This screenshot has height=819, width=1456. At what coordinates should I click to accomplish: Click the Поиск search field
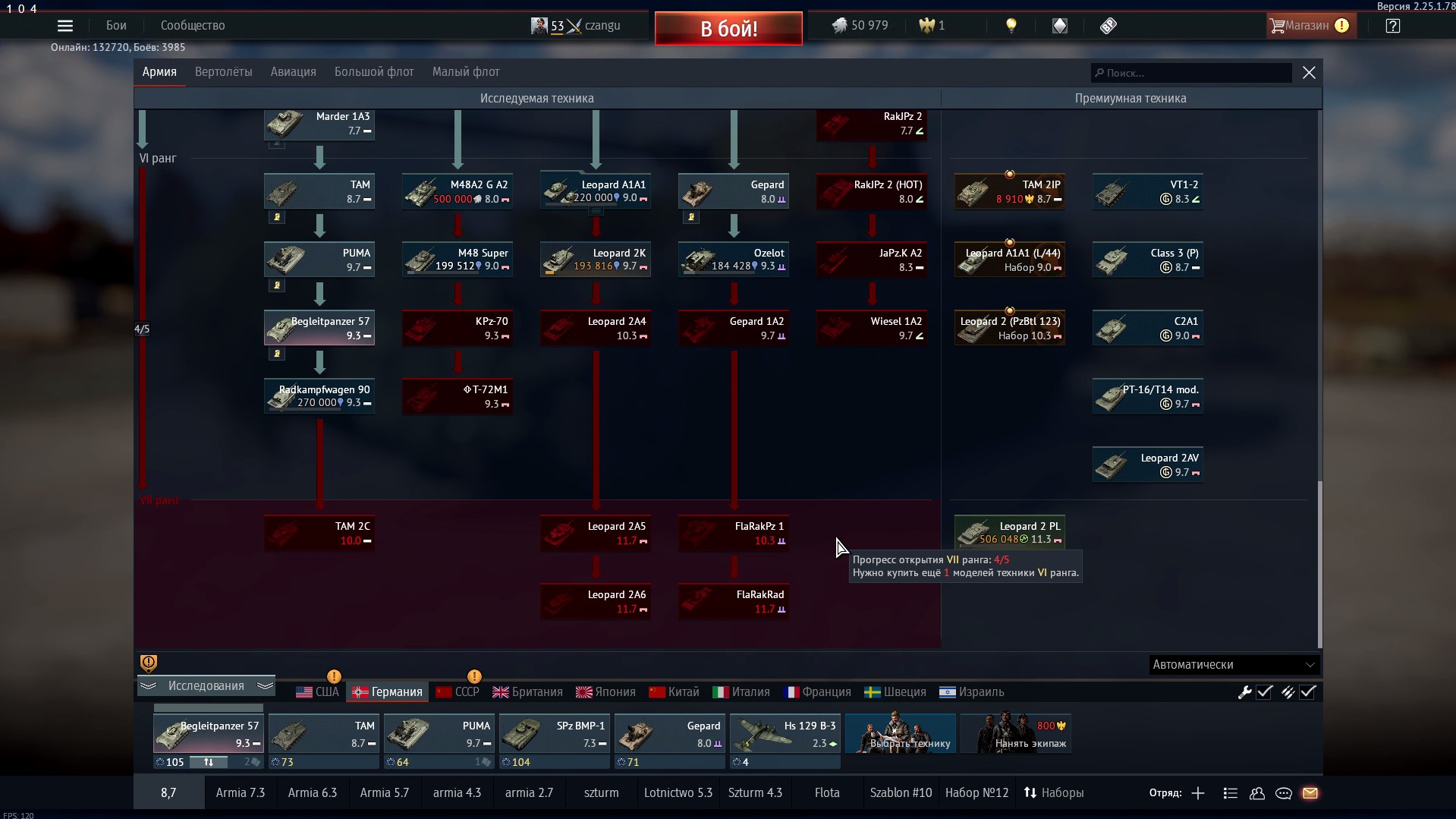(x=1191, y=73)
